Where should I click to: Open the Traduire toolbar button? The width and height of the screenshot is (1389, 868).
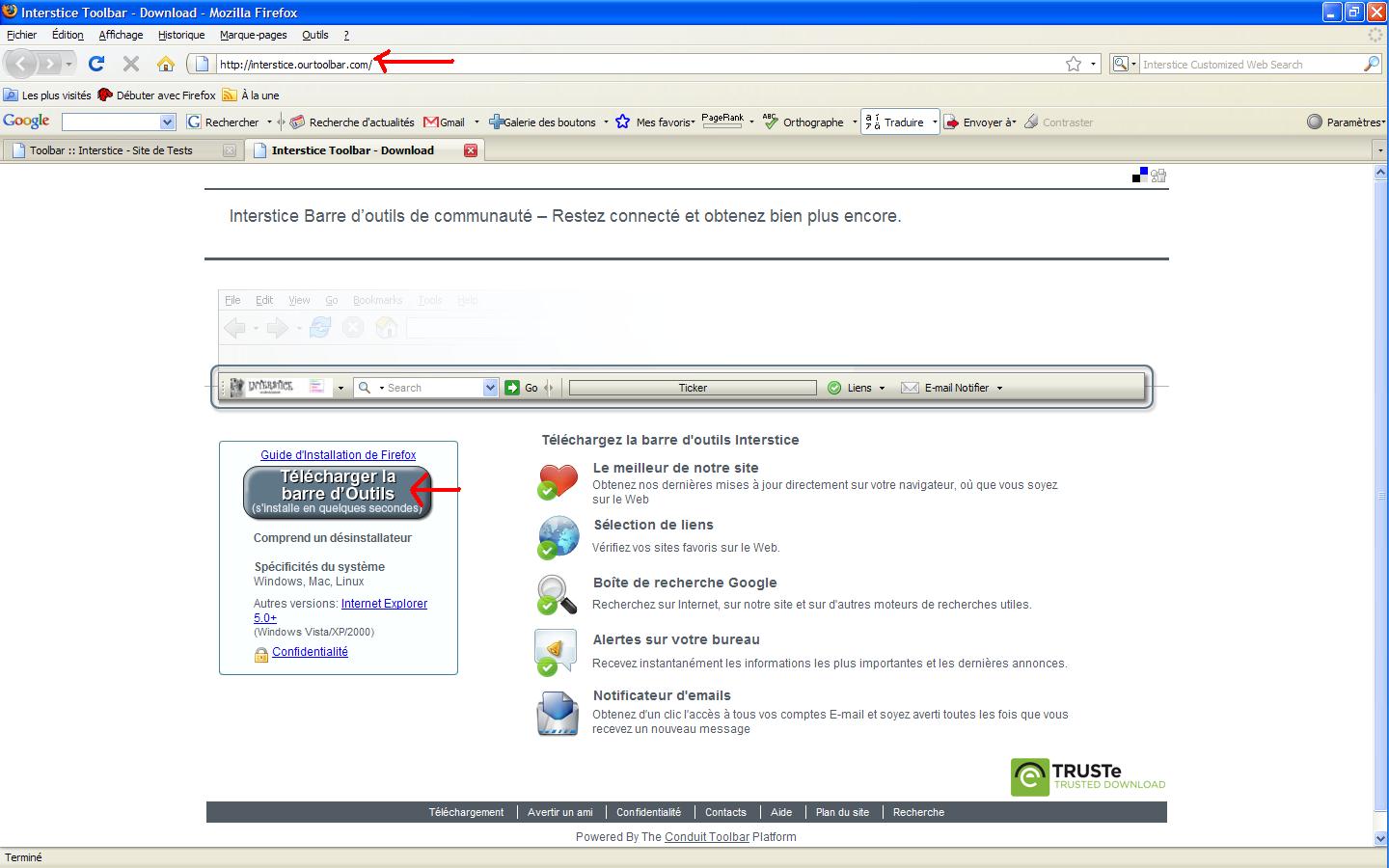[x=897, y=122]
